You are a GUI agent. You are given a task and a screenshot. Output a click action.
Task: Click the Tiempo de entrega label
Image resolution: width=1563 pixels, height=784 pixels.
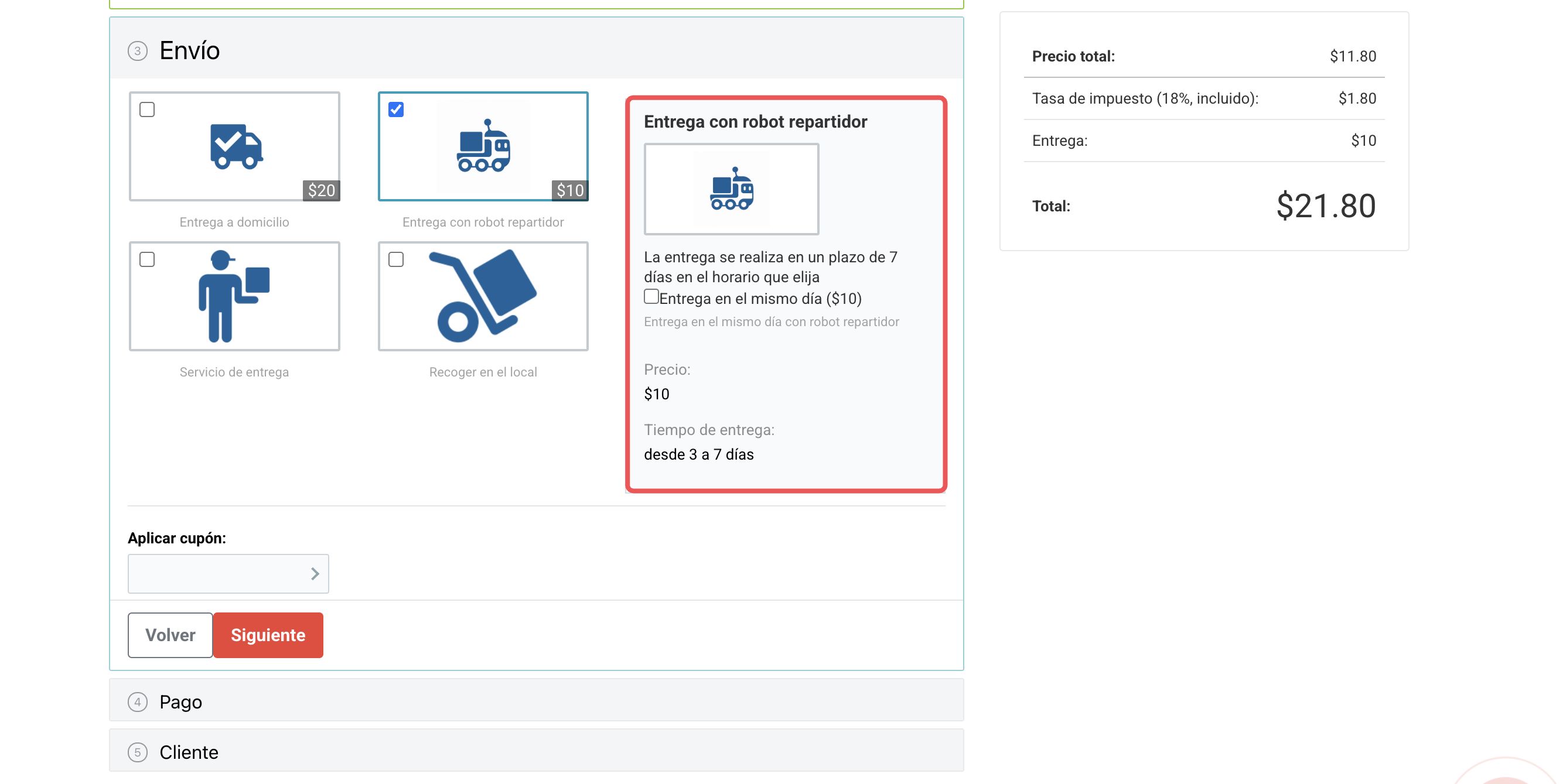(709, 430)
